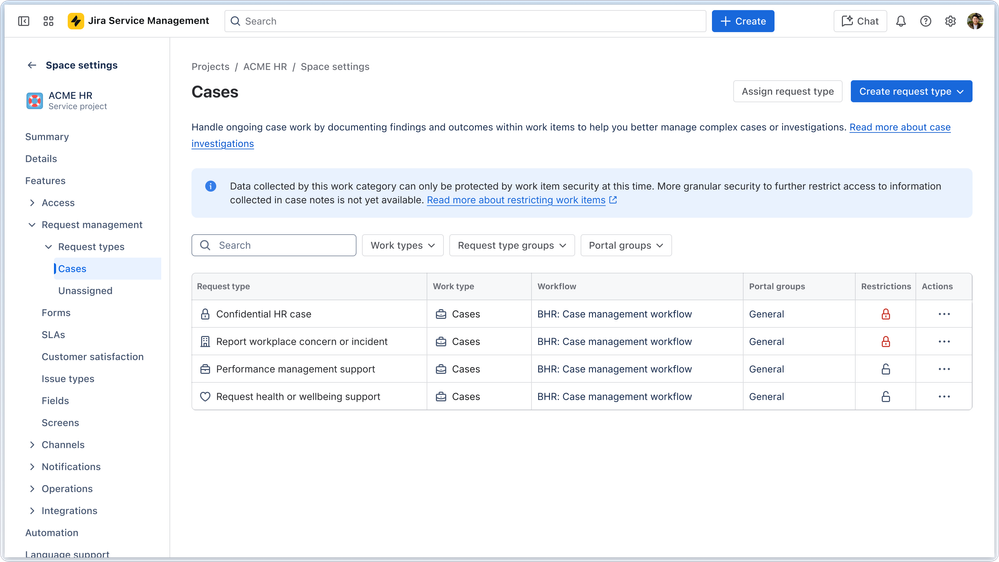The width and height of the screenshot is (999, 562).
Task: Click the building icon beside Report workplace concern
Action: [x=205, y=342]
